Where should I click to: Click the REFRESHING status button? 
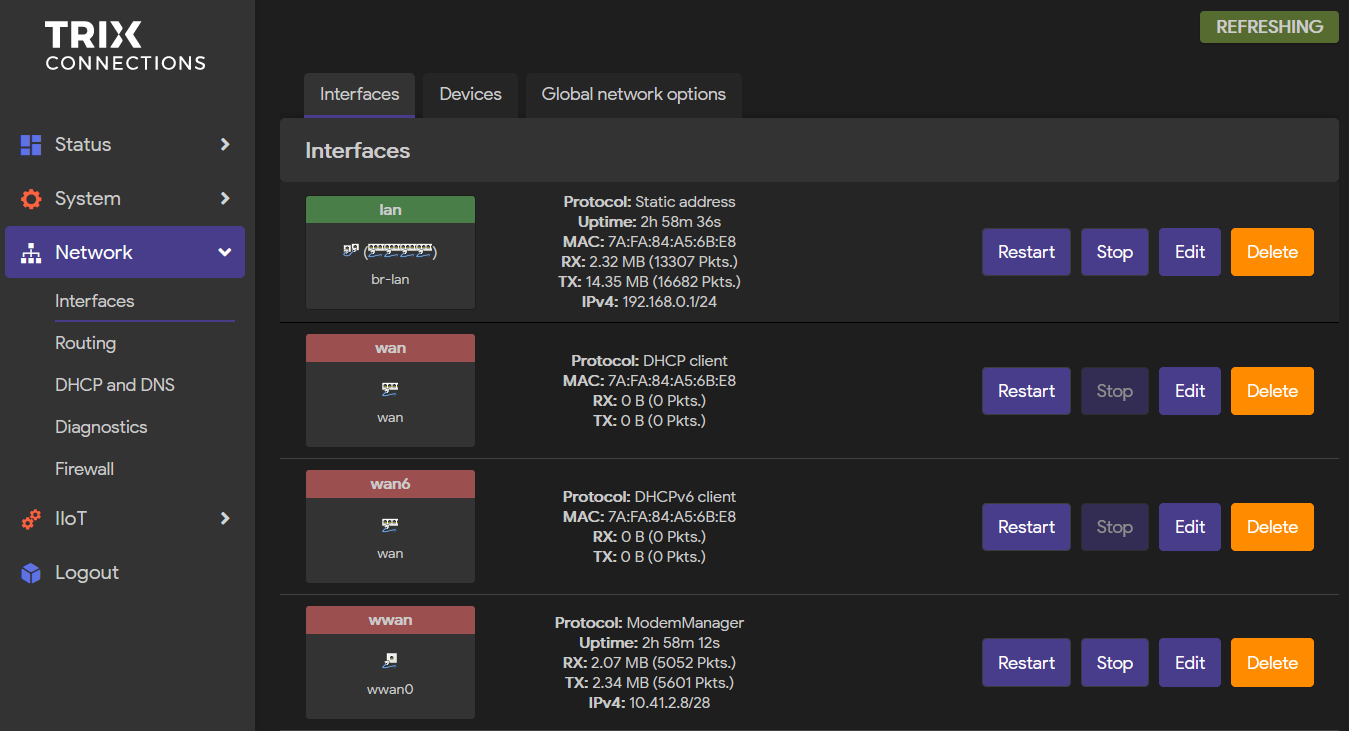pos(1268,27)
